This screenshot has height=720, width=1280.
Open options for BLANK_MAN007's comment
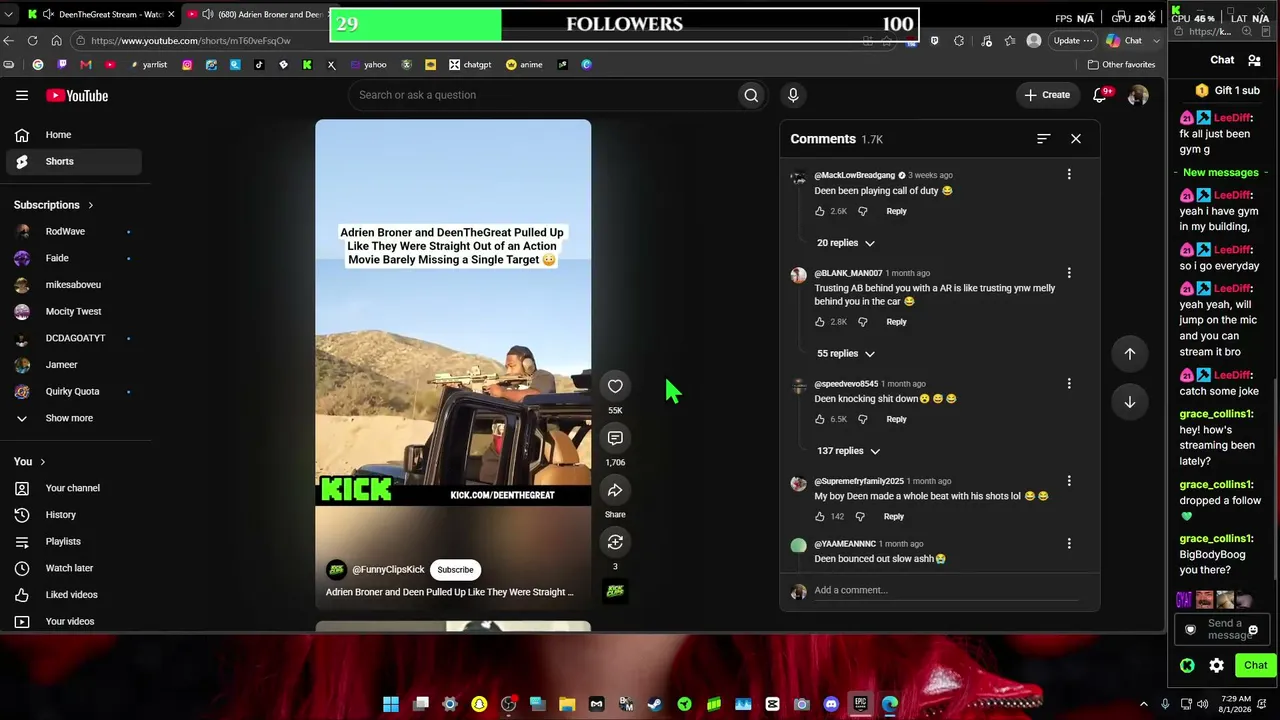coord(1069,273)
